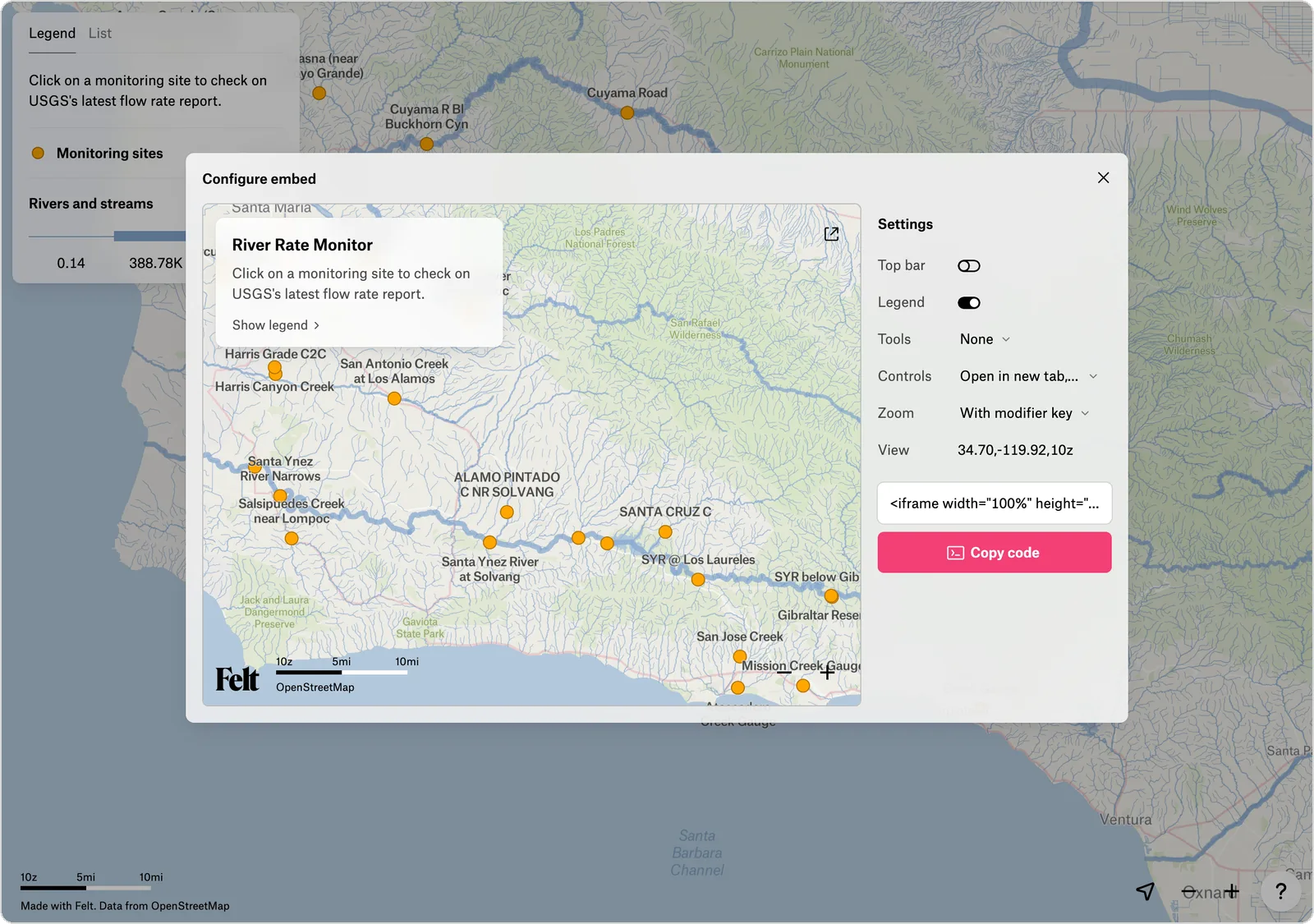Click the Configure embed dialog heading
The image size is (1314, 924).
pyautogui.click(x=259, y=179)
